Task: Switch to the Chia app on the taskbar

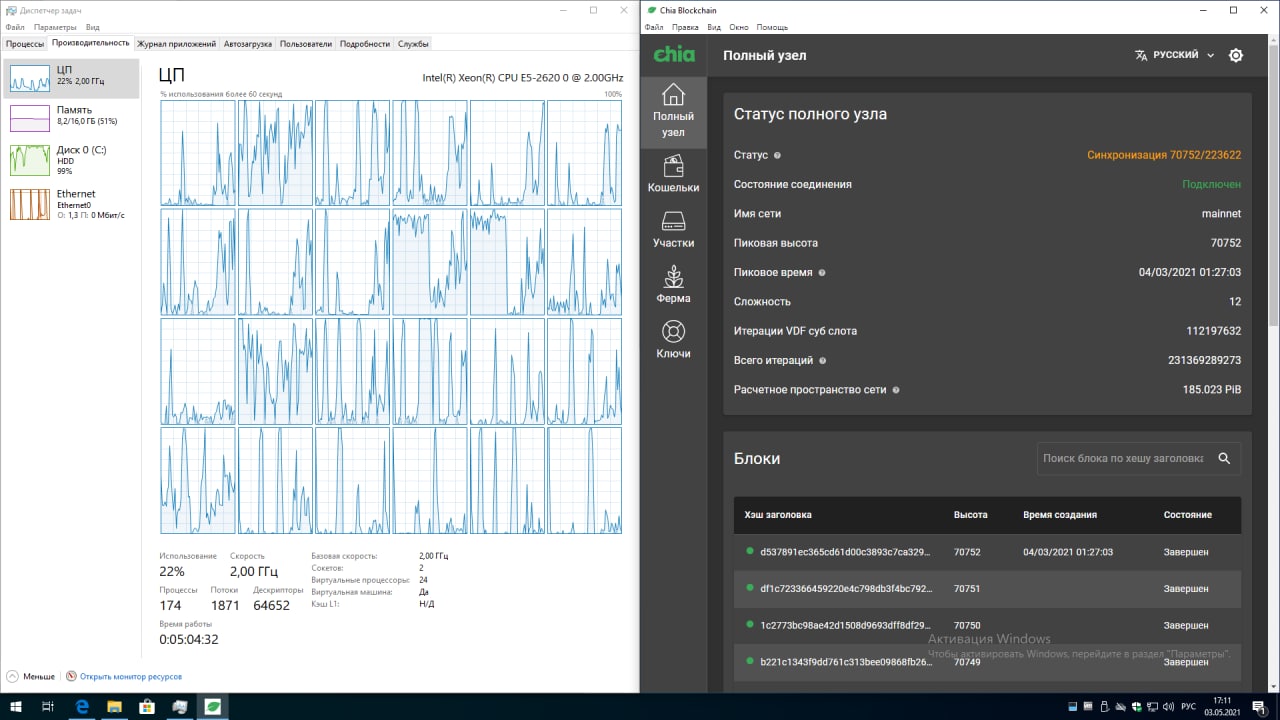Action: coord(212,706)
